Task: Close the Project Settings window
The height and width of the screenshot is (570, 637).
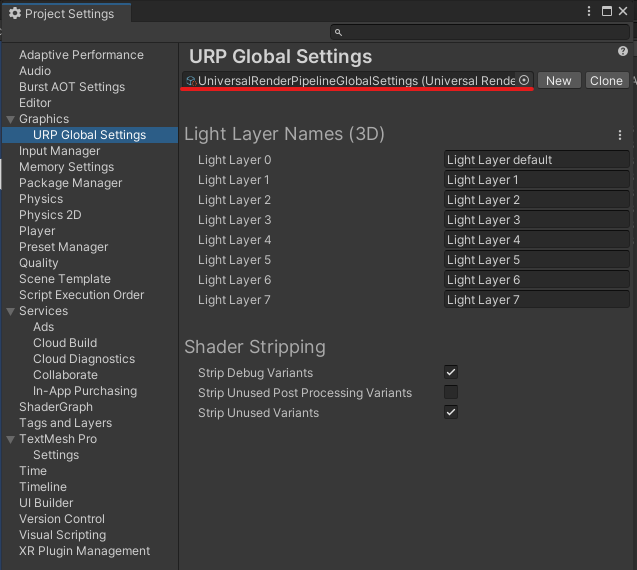Action: 623,11
